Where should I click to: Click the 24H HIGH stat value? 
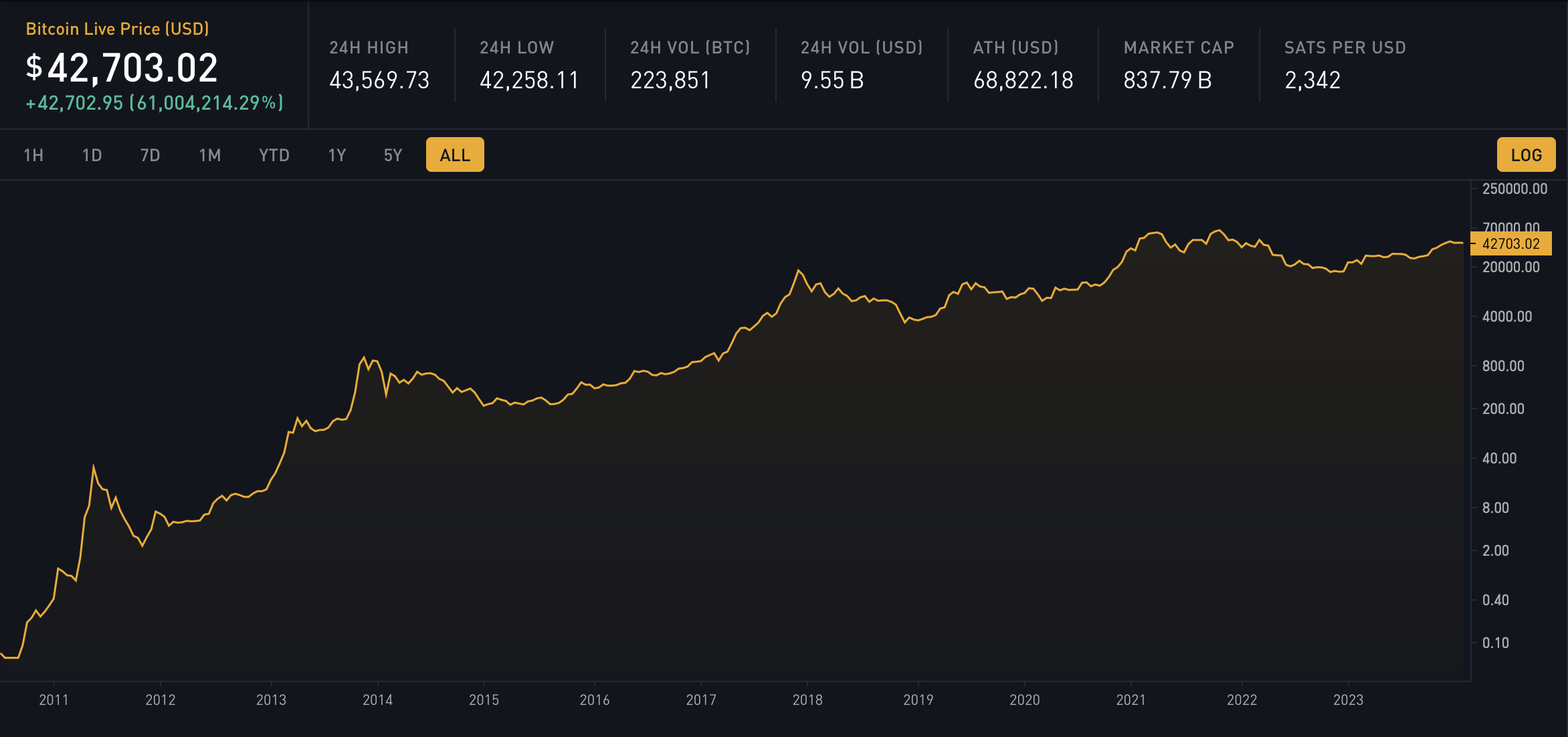379,80
